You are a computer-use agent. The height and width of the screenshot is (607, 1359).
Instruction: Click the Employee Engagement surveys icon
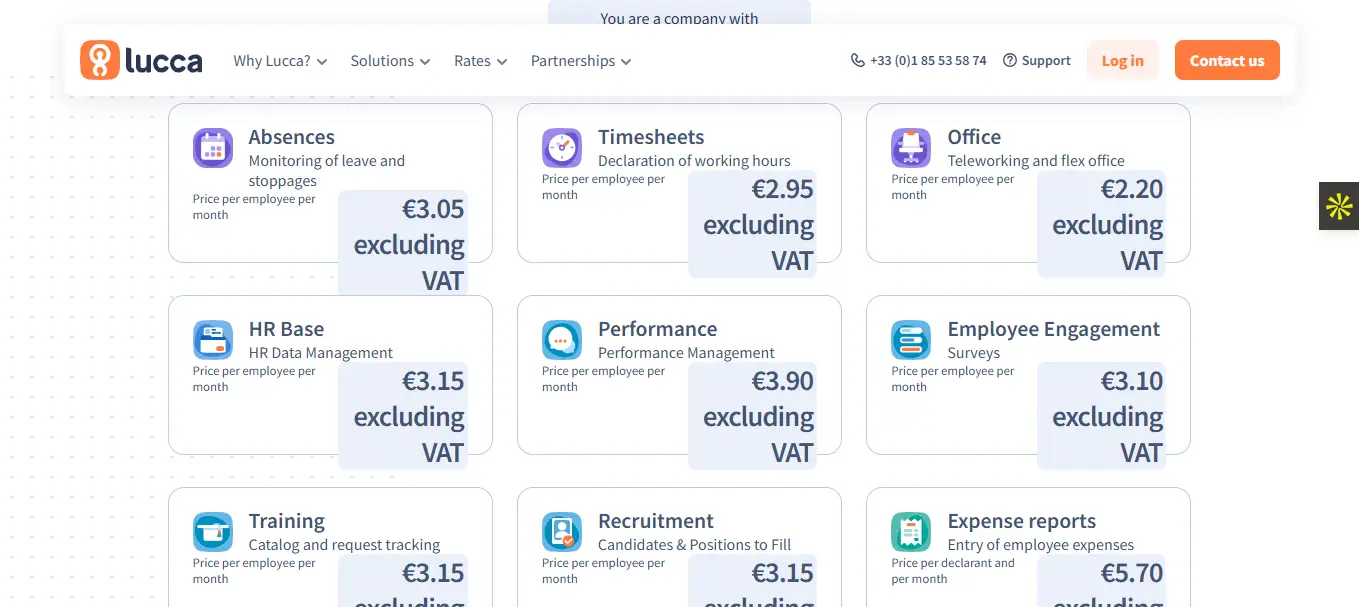(x=910, y=340)
